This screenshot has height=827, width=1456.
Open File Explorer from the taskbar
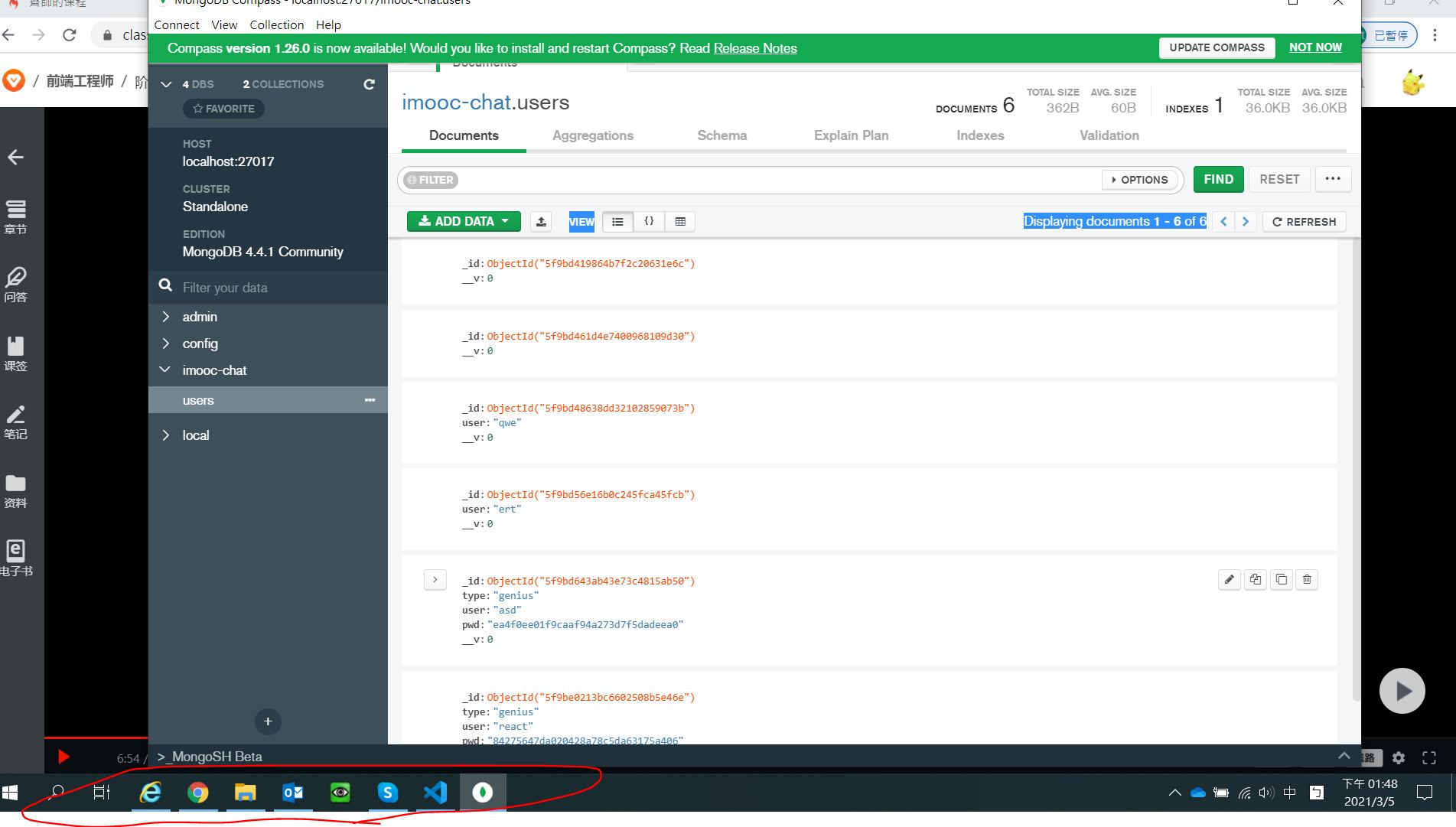[245, 793]
